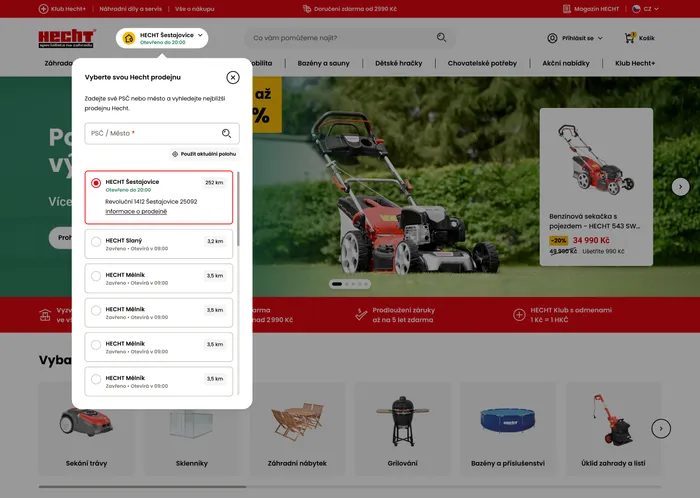
Task: Select the HECHT Šestajovice store radio
Action: tap(96, 183)
